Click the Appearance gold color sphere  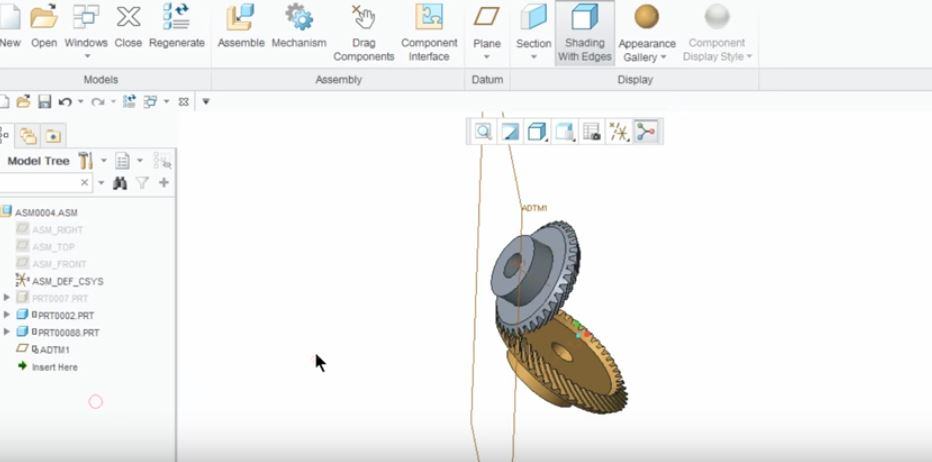pos(647,17)
